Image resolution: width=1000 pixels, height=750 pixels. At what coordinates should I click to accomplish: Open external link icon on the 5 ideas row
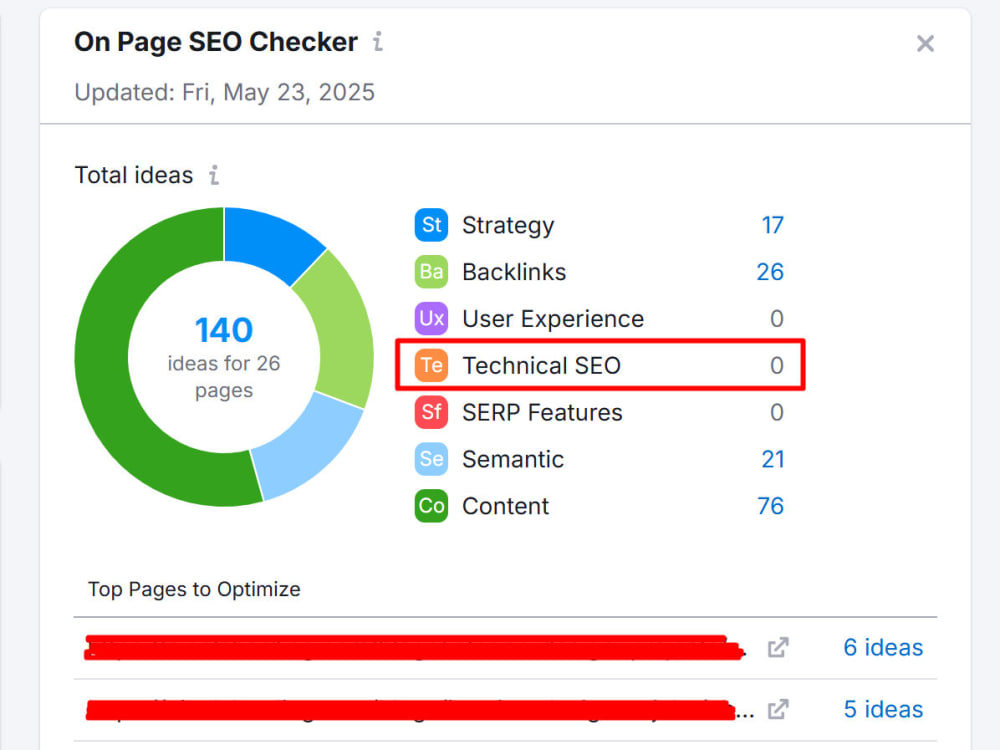pyautogui.click(x=777, y=709)
